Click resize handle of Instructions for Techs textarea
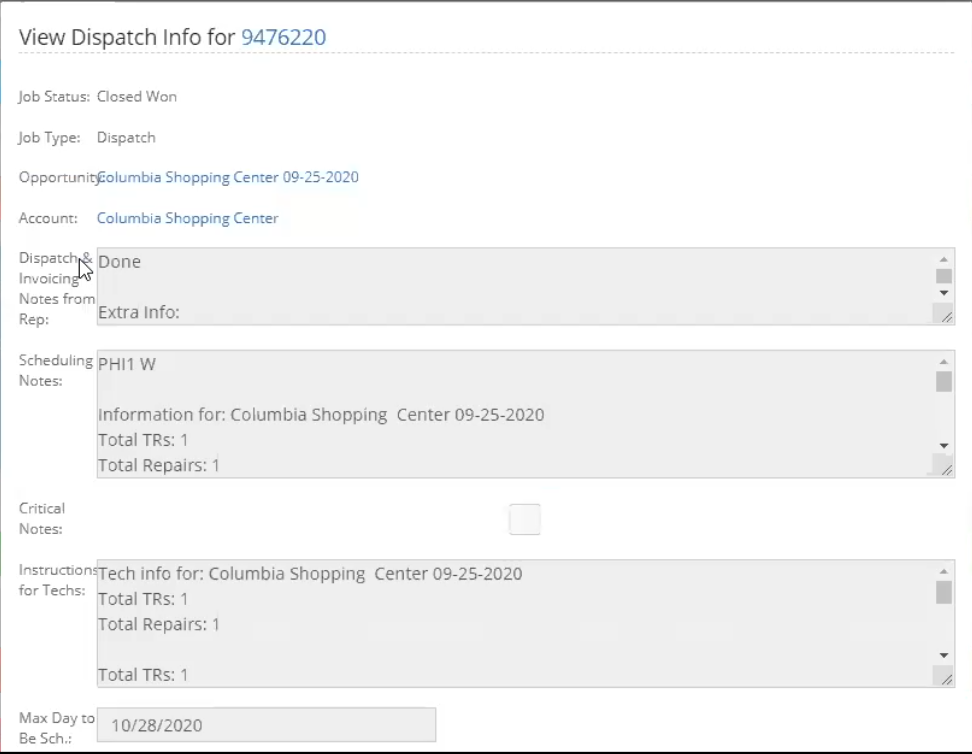The height and width of the screenshot is (754, 972). click(x=944, y=676)
